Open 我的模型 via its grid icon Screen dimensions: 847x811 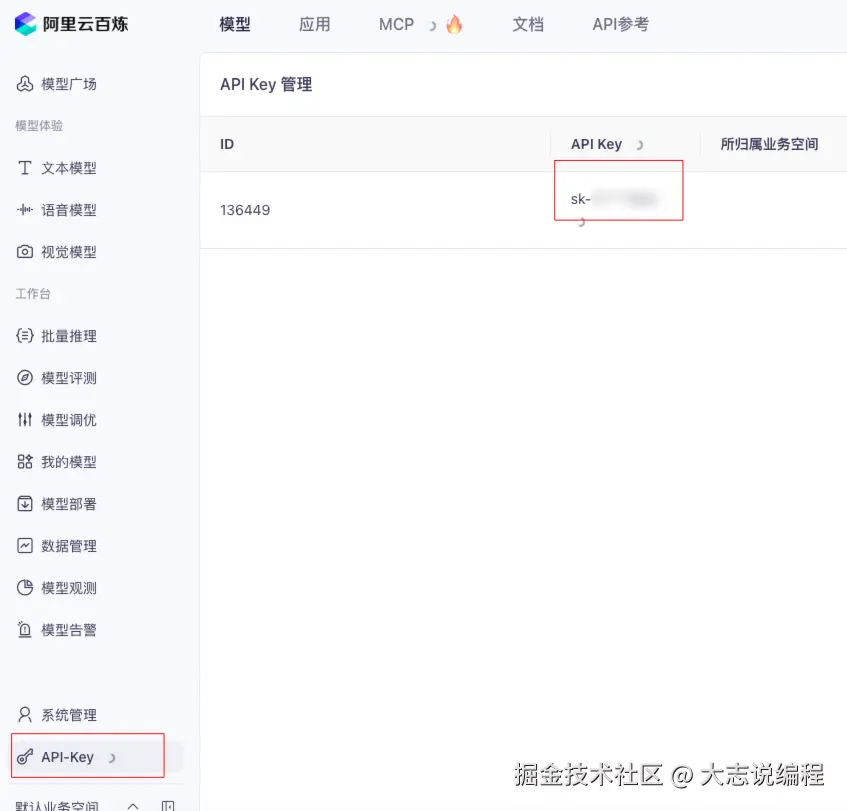[x=25, y=461]
